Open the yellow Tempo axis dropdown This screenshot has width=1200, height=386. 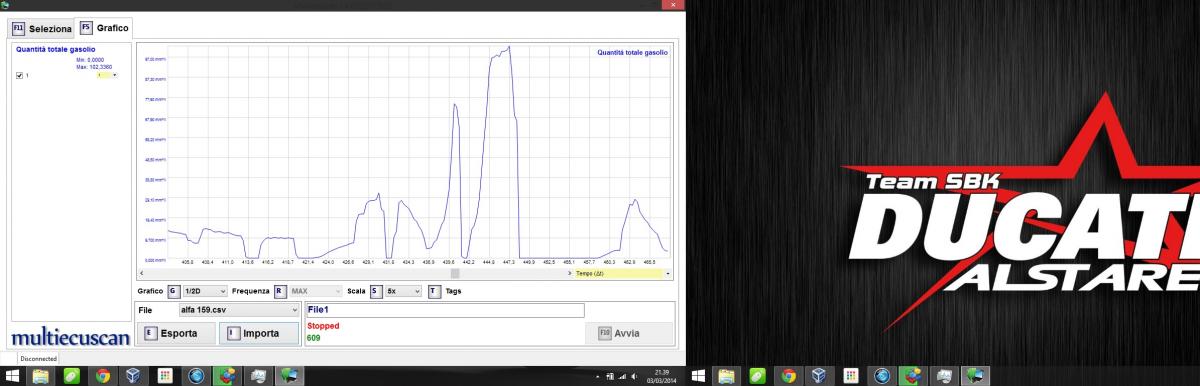click(620, 273)
